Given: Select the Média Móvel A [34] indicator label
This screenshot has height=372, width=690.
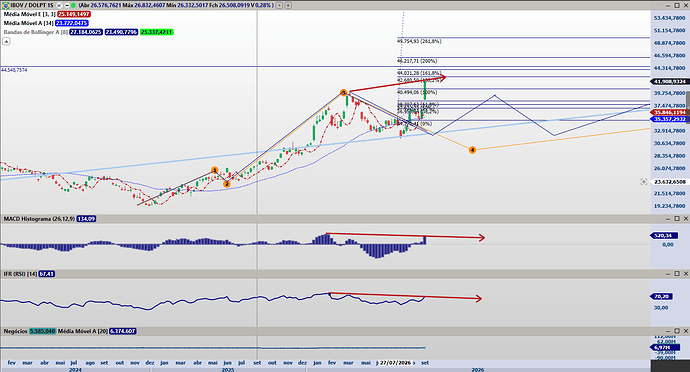Looking at the screenshot, I should (x=29, y=23).
